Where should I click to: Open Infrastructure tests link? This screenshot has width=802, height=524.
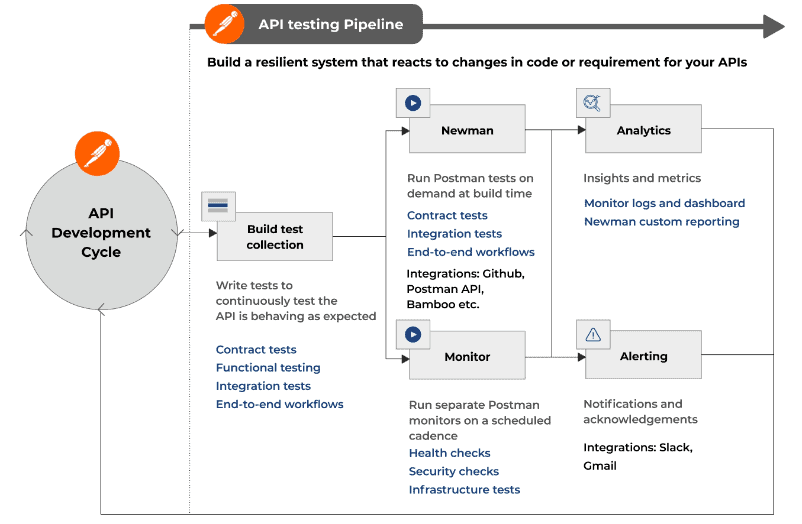pyautogui.click(x=464, y=490)
